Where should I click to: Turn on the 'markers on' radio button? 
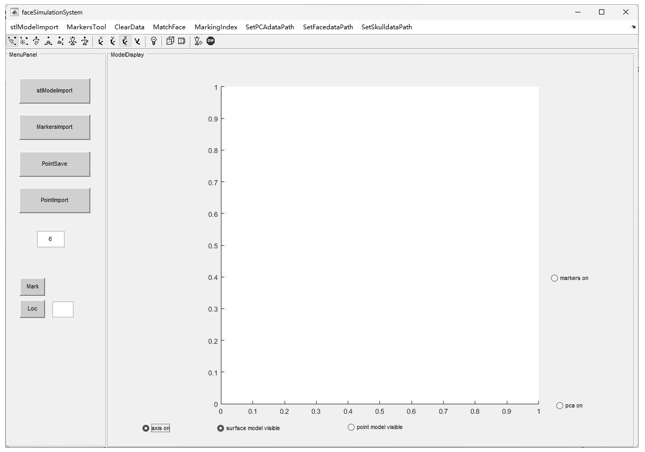pos(555,278)
